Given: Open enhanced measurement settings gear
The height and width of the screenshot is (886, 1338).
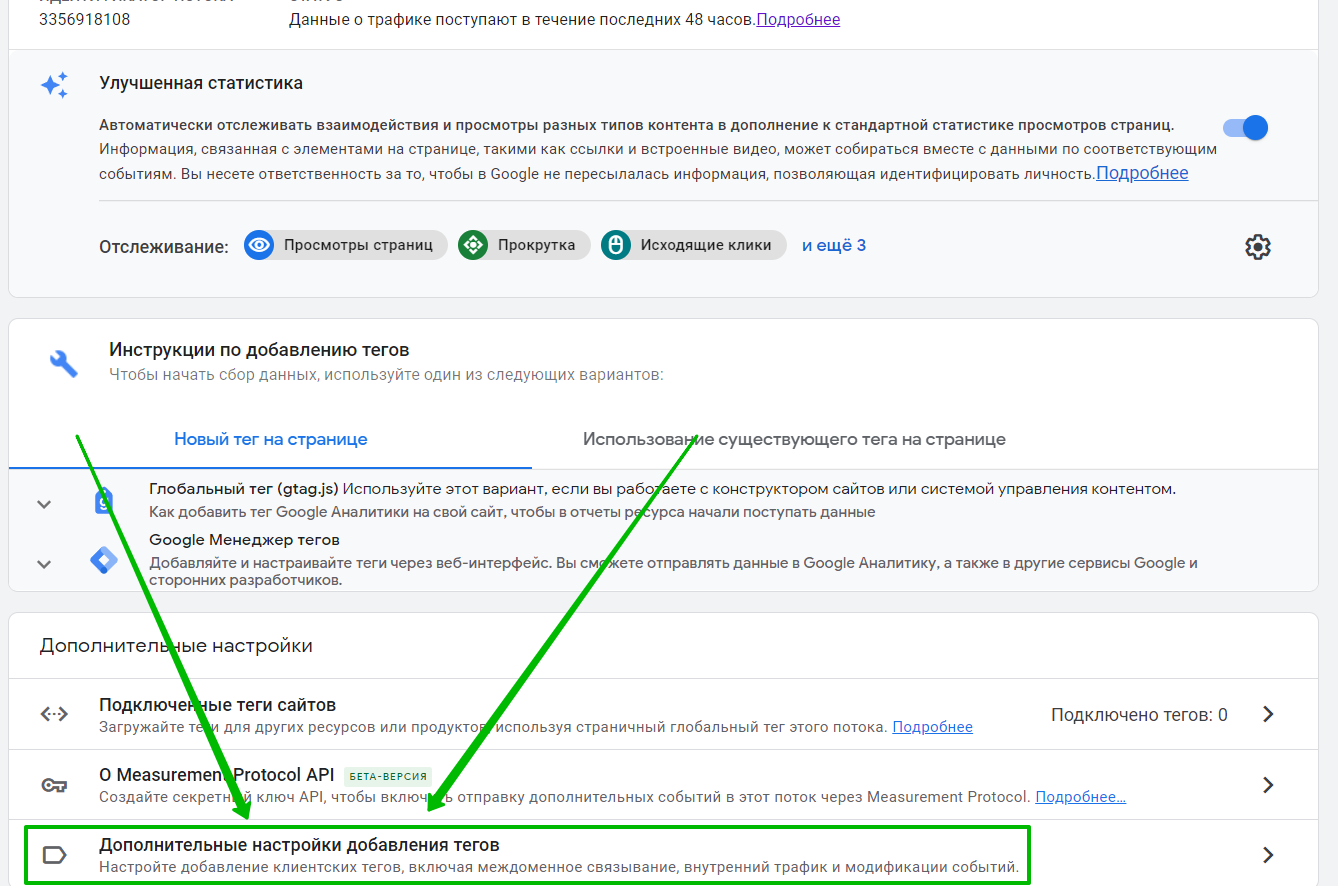Looking at the screenshot, I should (x=1257, y=247).
